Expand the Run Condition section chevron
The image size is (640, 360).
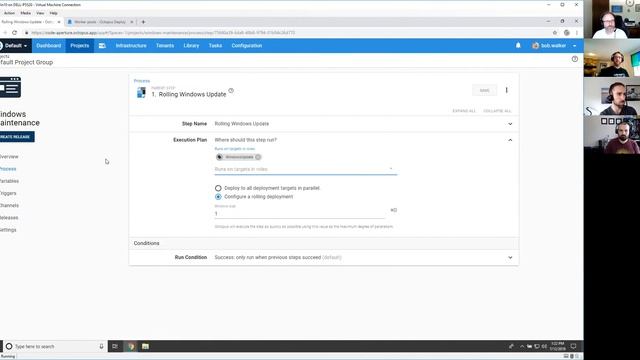click(510, 258)
